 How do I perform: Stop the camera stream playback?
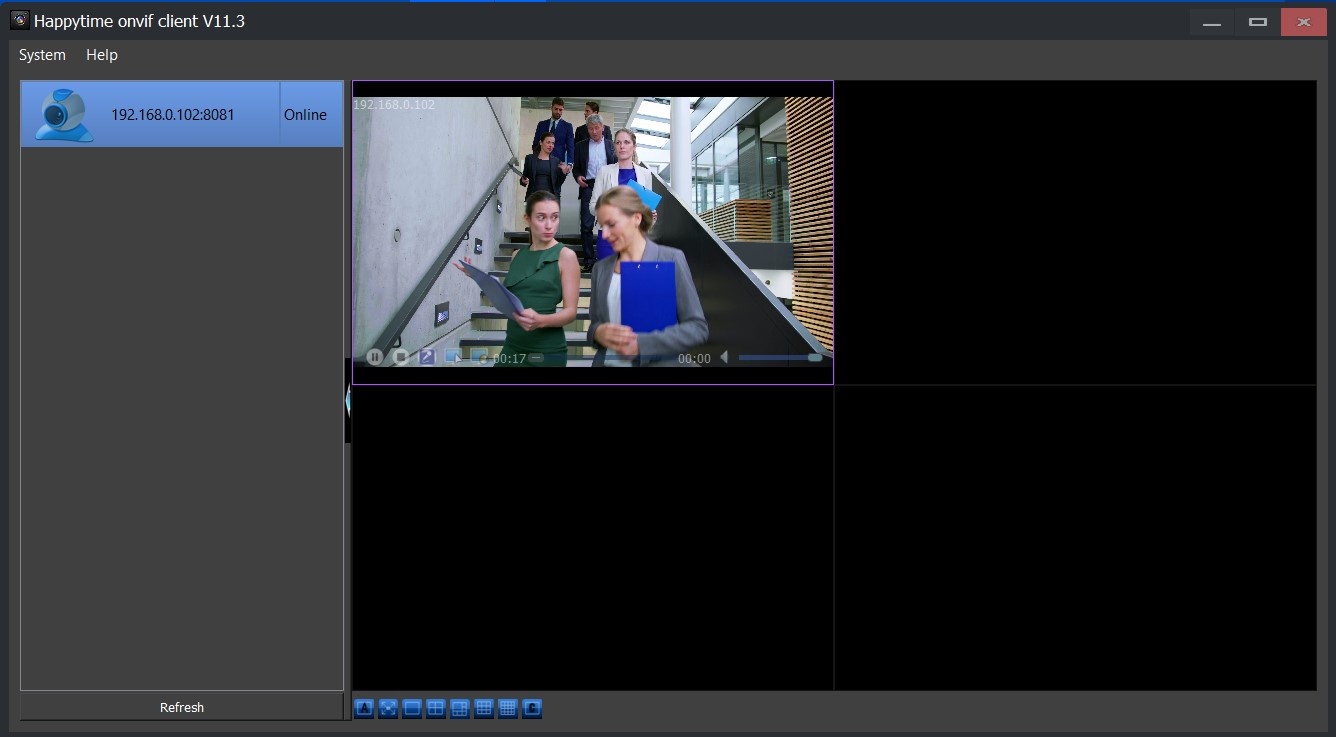(x=401, y=357)
